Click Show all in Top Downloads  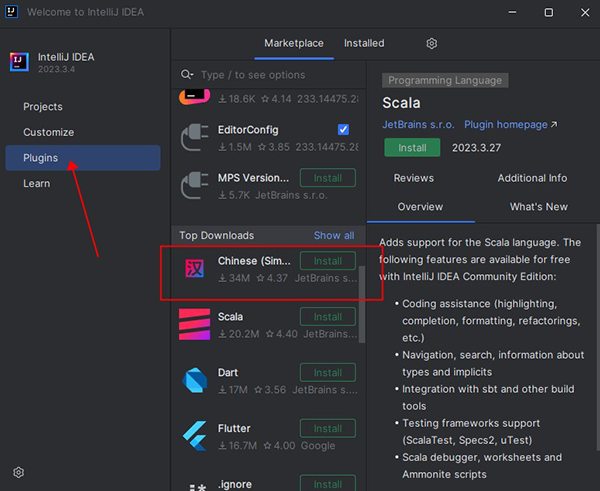(334, 236)
